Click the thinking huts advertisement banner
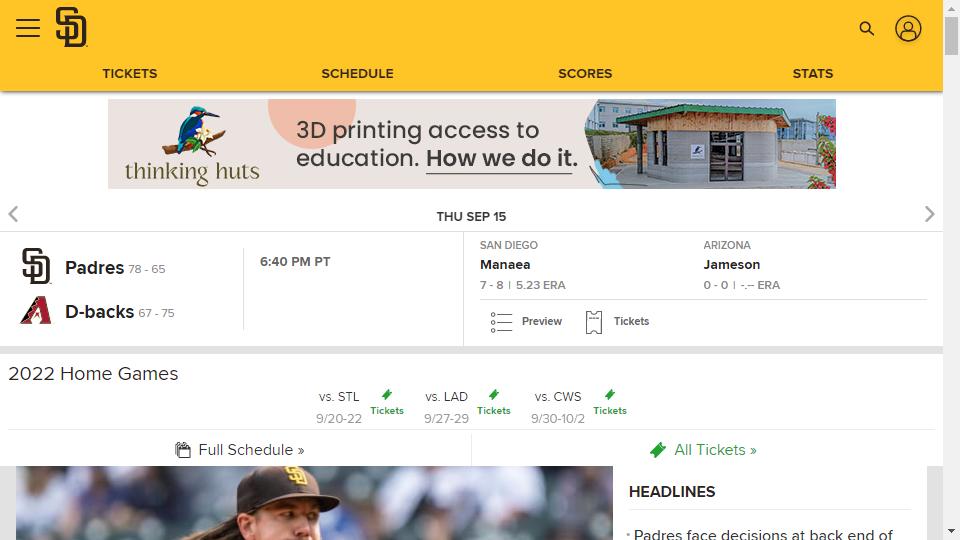 point(472,144)
